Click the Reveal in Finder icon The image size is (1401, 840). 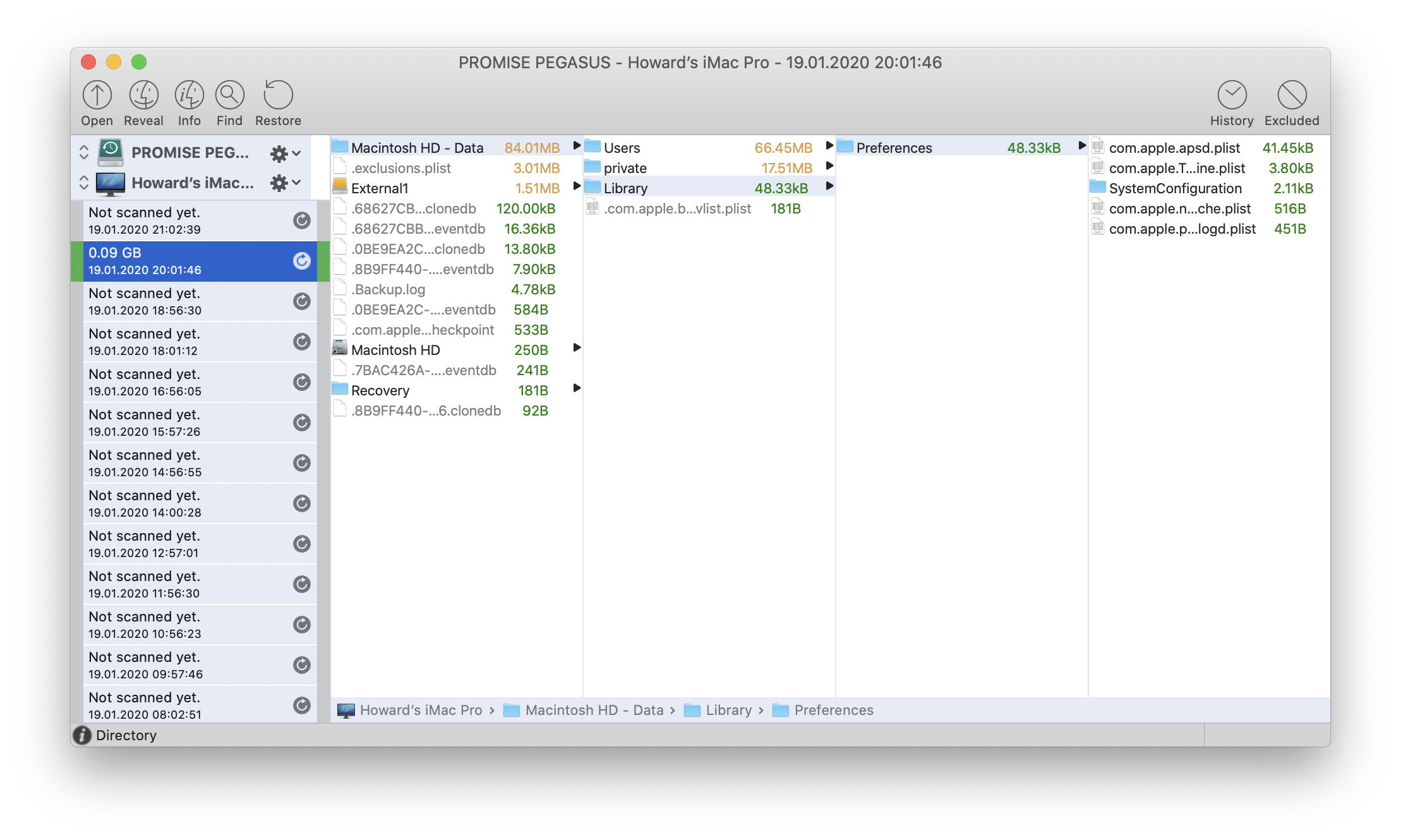point(143,95)
